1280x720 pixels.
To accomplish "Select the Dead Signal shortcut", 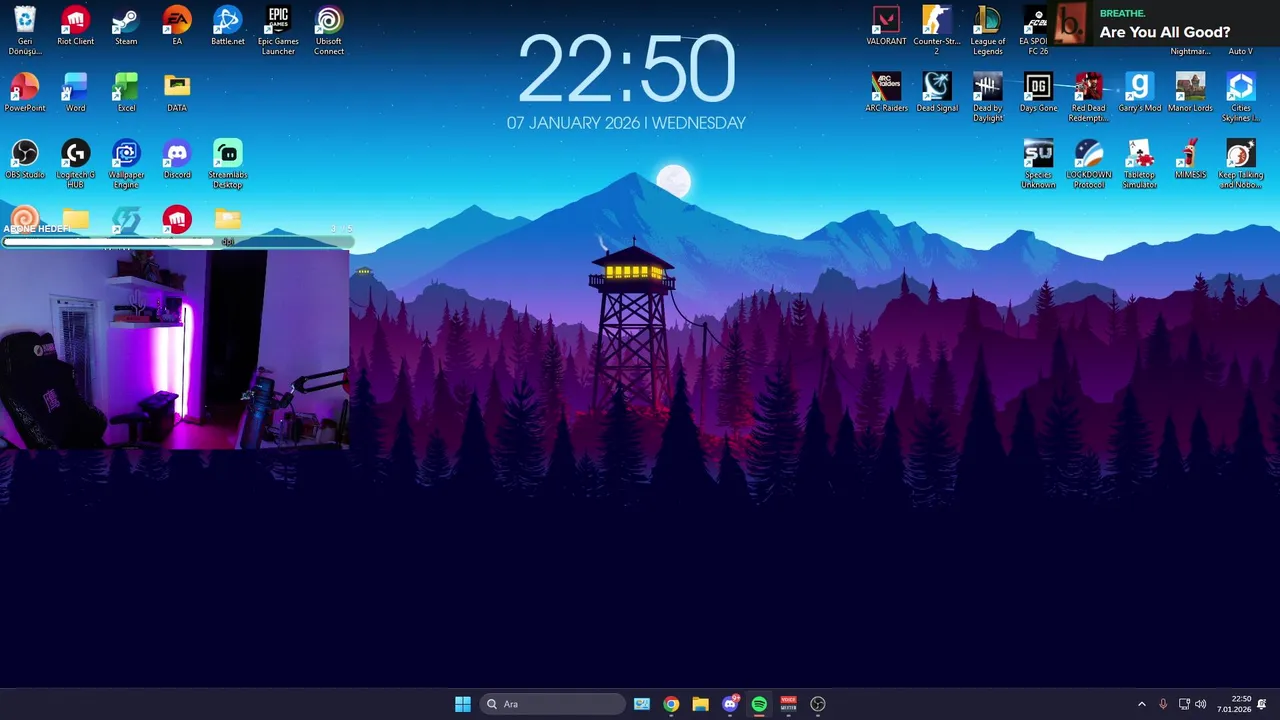I will pos(937,92).
